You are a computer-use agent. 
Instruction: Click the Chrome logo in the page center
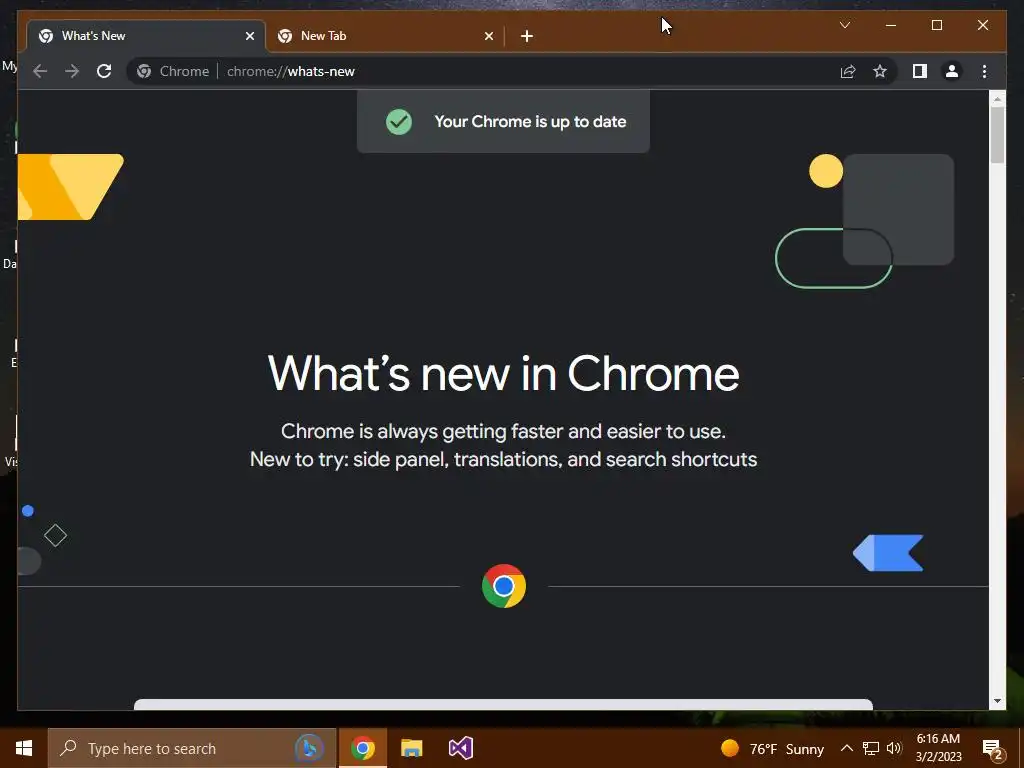504,586
